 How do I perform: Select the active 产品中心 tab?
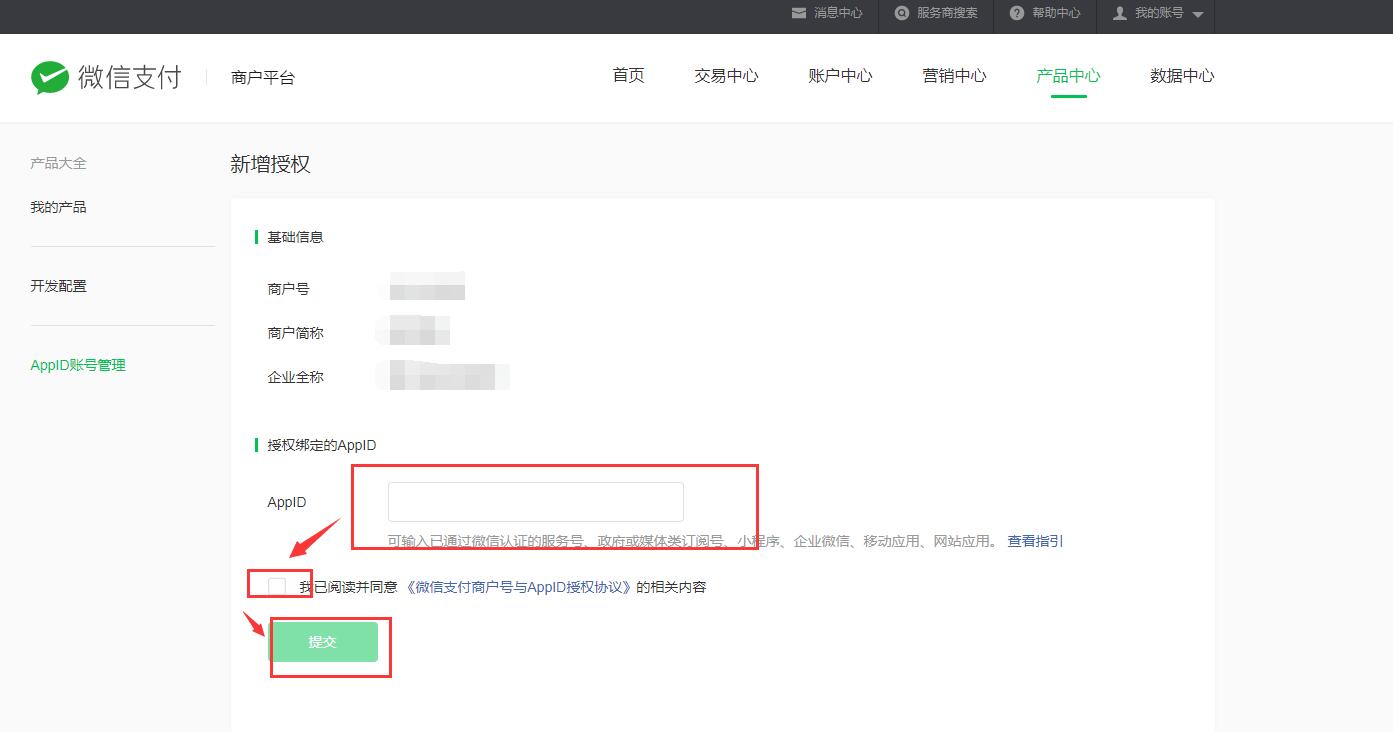pos(1067,75)
